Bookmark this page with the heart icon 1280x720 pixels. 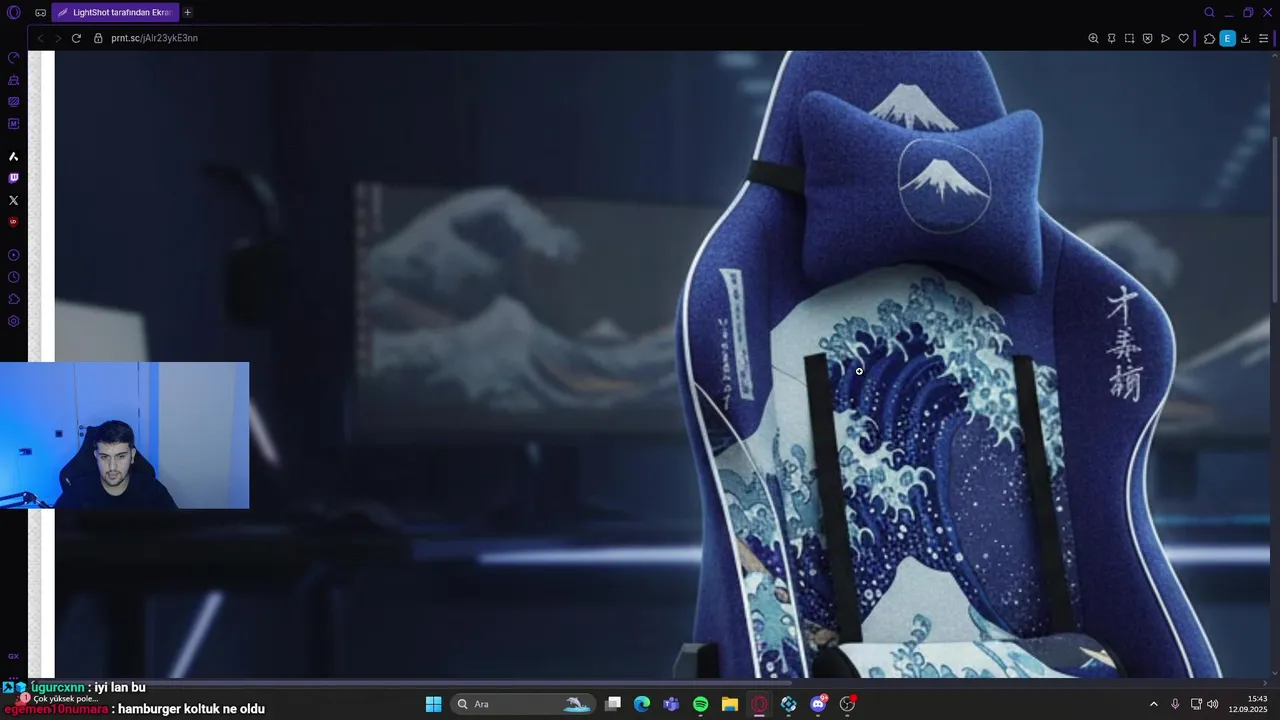1183,38
